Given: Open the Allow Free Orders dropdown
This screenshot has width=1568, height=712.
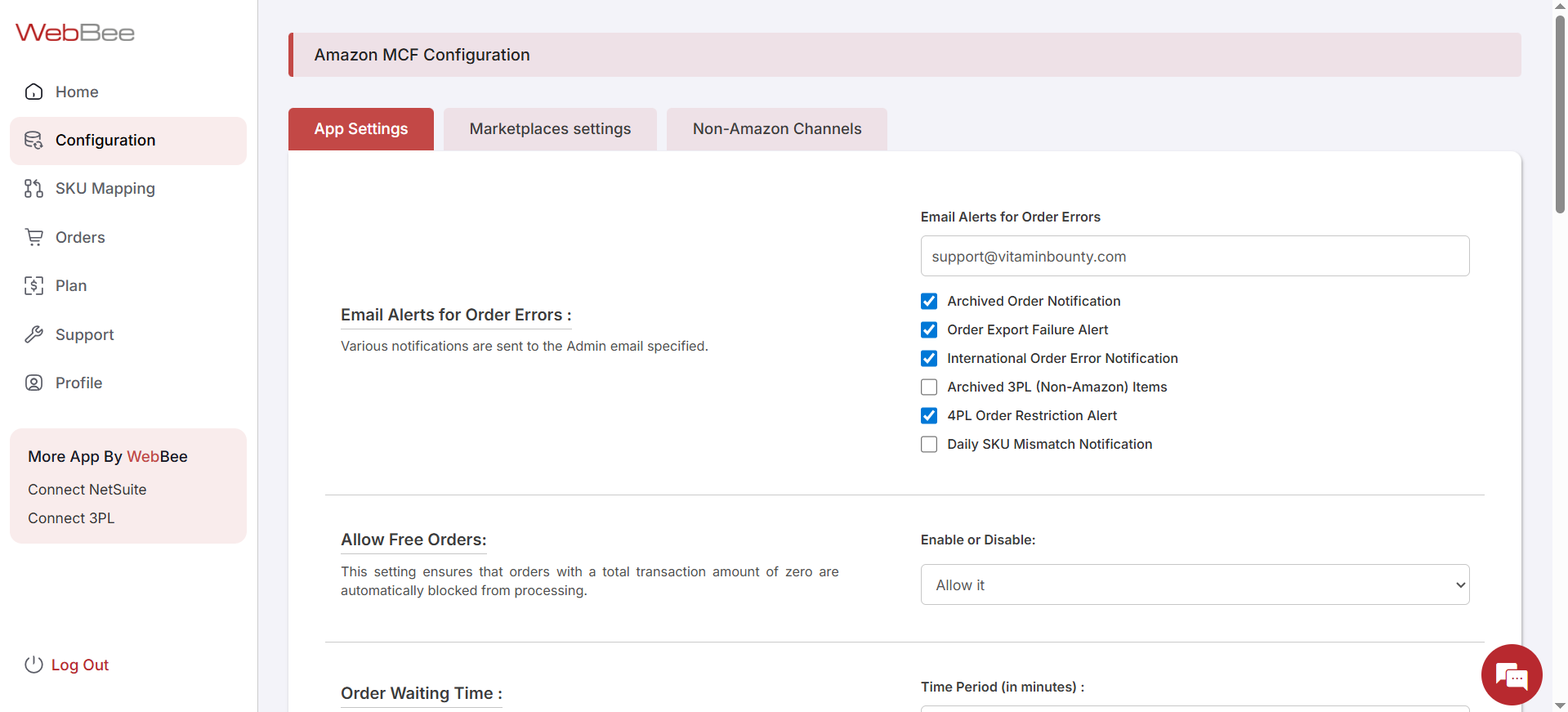Looking at the screenshot, I should point(1195,584).
